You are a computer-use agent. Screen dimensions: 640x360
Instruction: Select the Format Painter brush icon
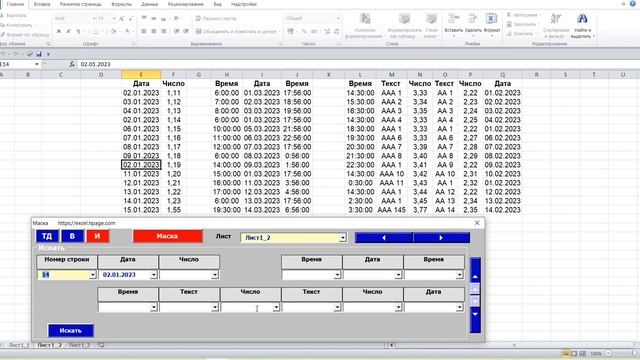point(2,35)
